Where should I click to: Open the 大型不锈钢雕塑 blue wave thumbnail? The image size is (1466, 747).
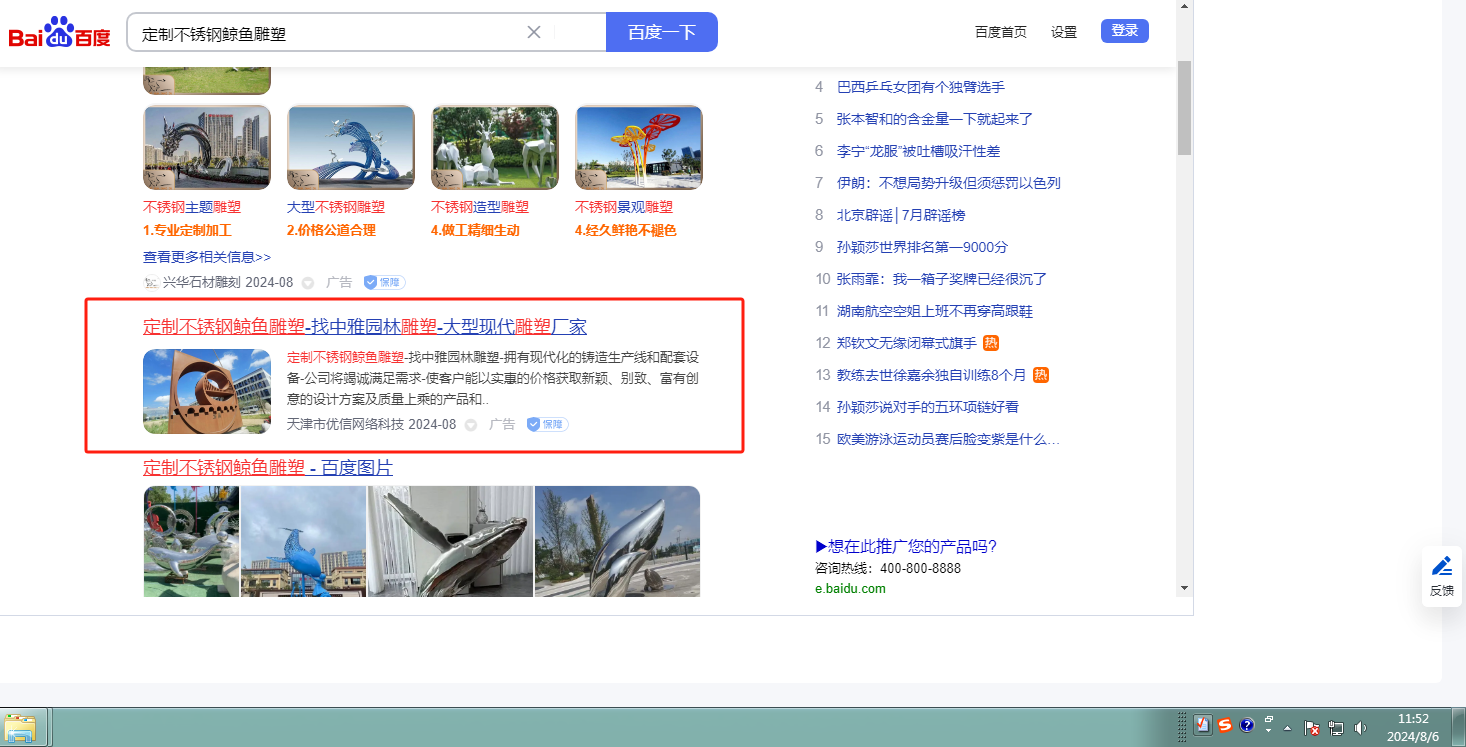[x=351, y=148]
